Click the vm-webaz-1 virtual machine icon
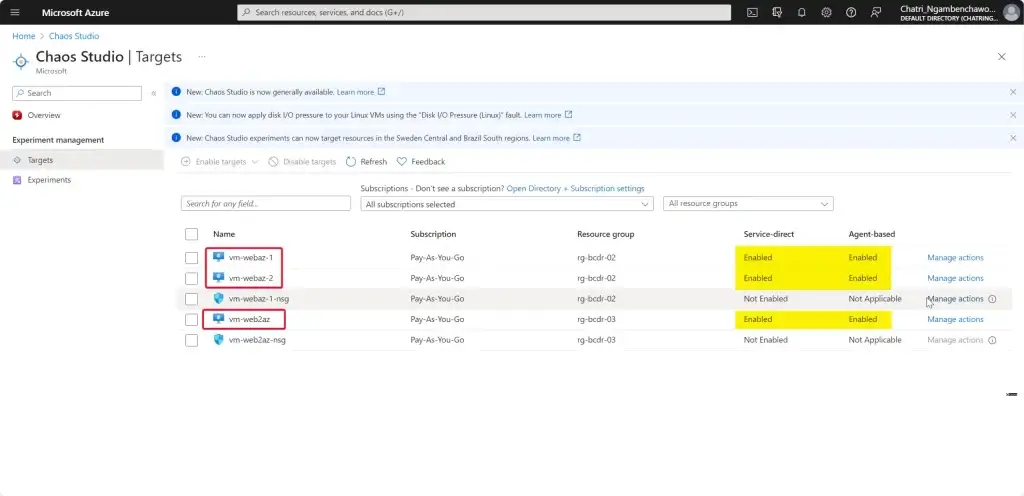This screenshot has height=496, width=1024. tap(219, 257)
